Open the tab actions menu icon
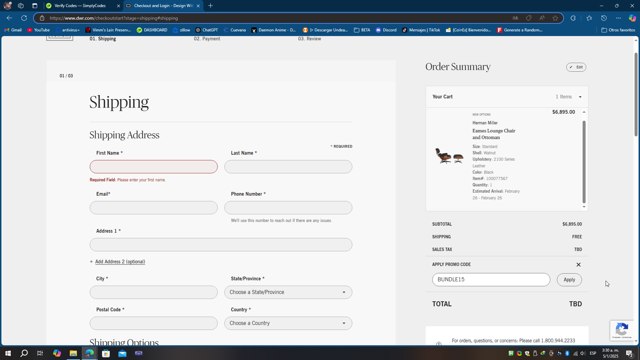This screenshot has height=360, width=640. [35, 6]
